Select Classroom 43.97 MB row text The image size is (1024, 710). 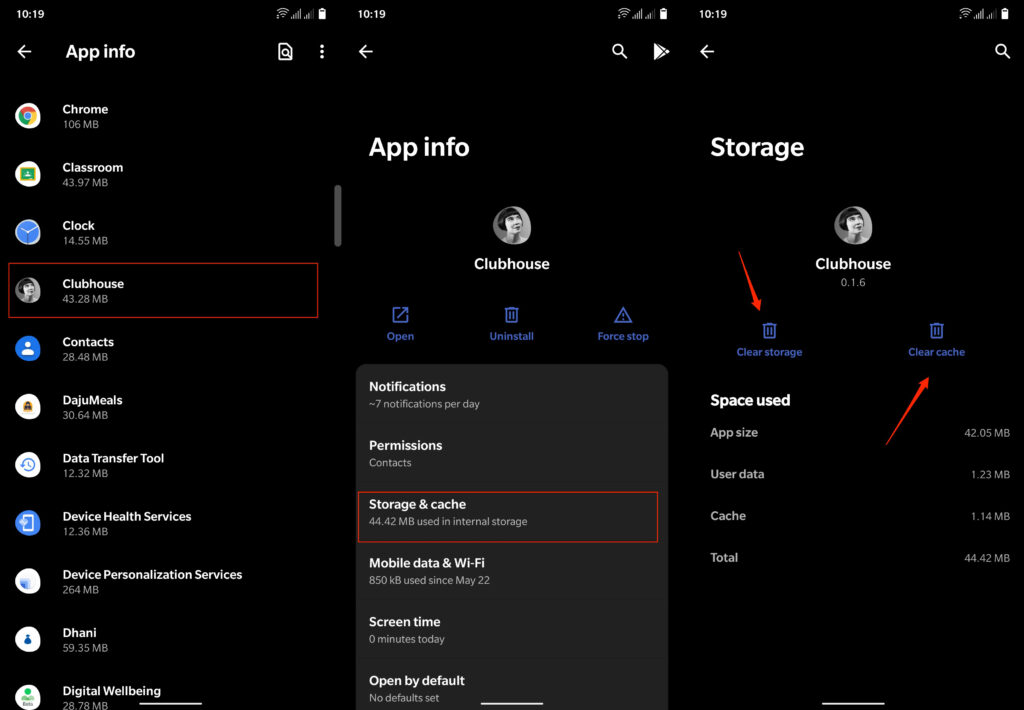pyautogui.click(x=93, y=174)
